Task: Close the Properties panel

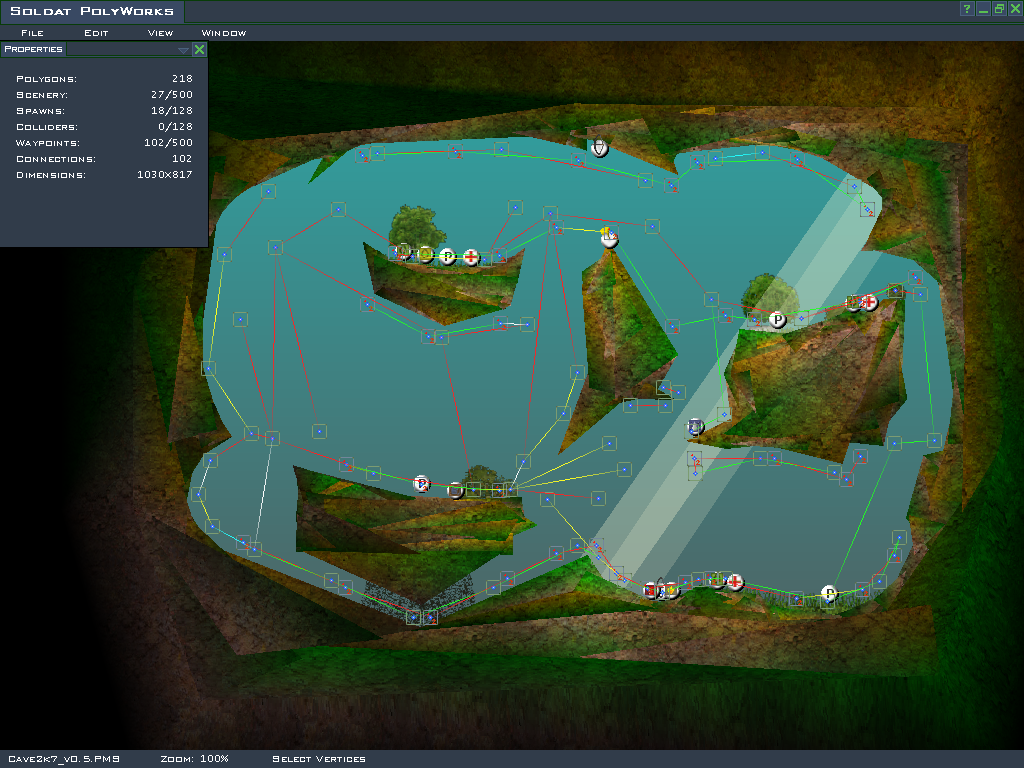Action: click(x=199, y=49)
